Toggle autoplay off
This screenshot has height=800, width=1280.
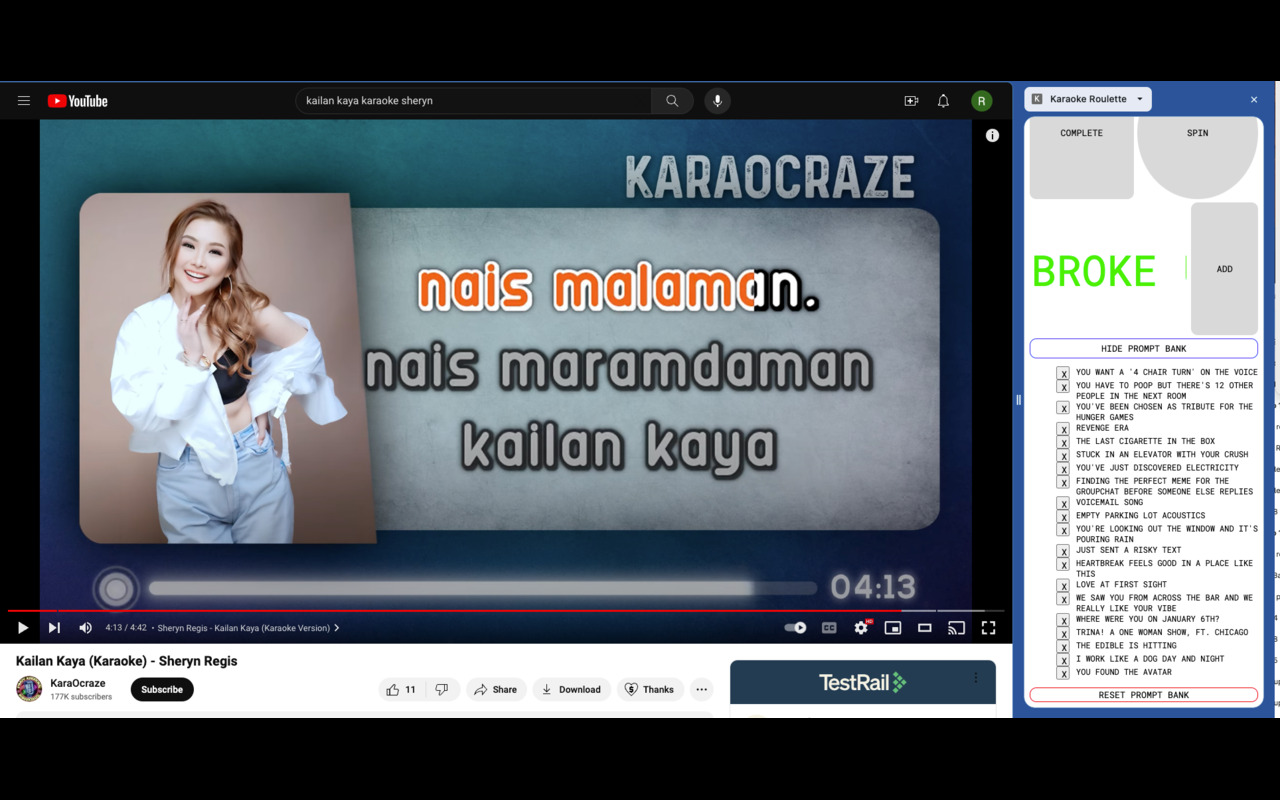click(795, 628)
